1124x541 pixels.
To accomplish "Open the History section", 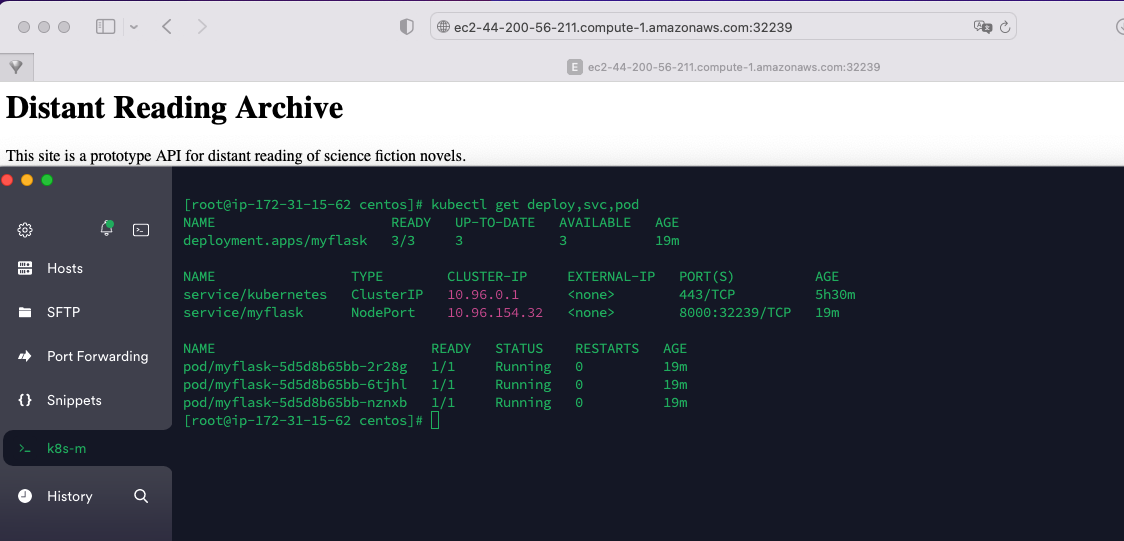I will pyautogui.click(x=70, y=496).
